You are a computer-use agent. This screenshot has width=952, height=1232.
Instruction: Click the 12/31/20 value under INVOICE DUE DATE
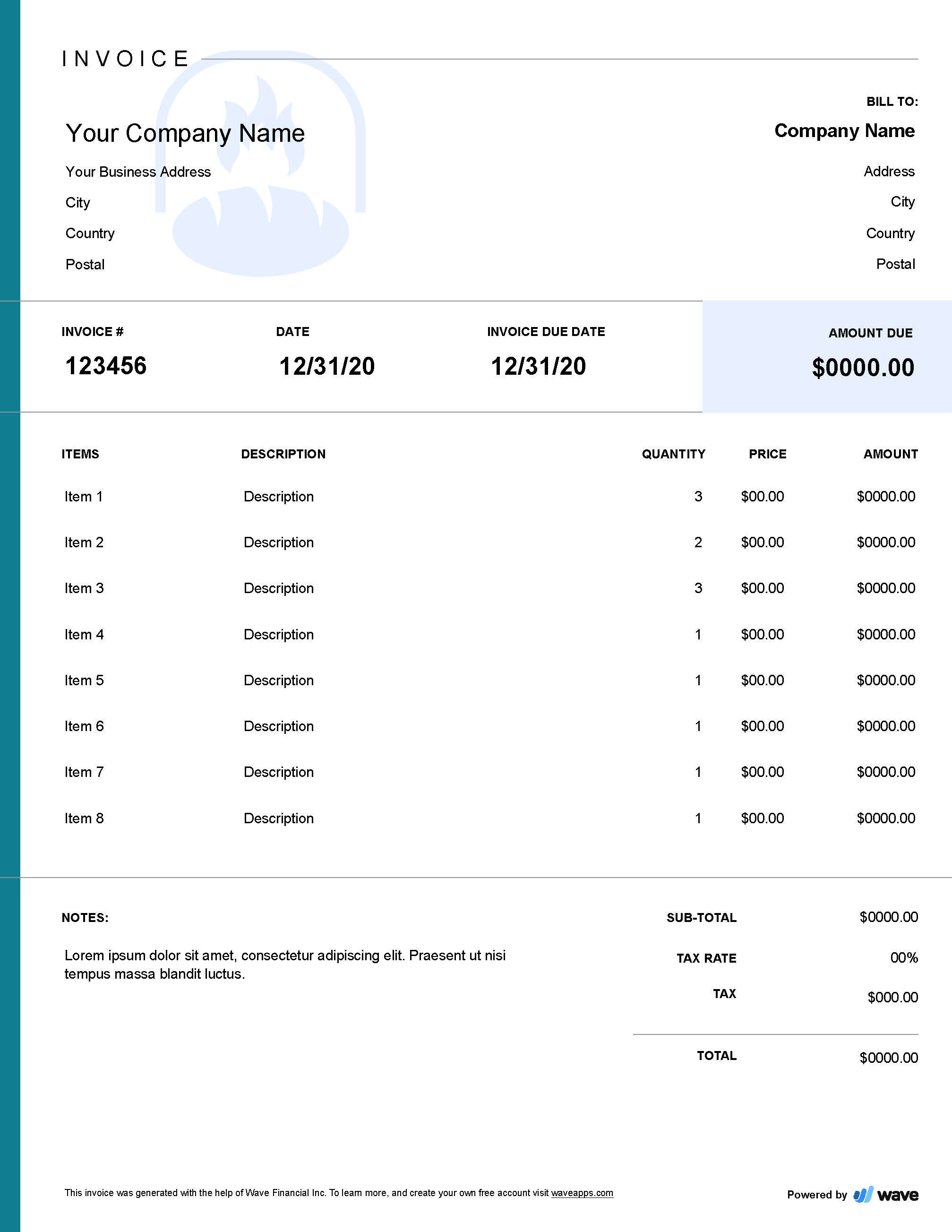click(539, 366)
